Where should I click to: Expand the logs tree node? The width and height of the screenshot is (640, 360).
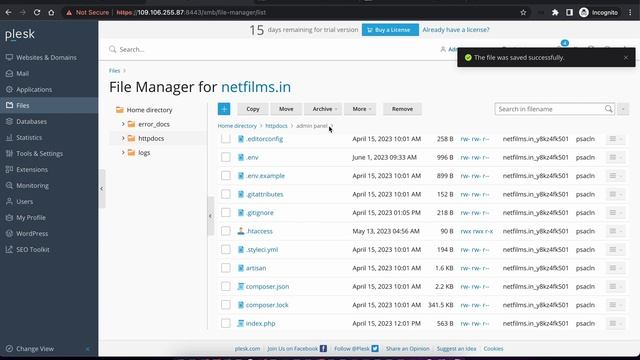click(123, 153)
